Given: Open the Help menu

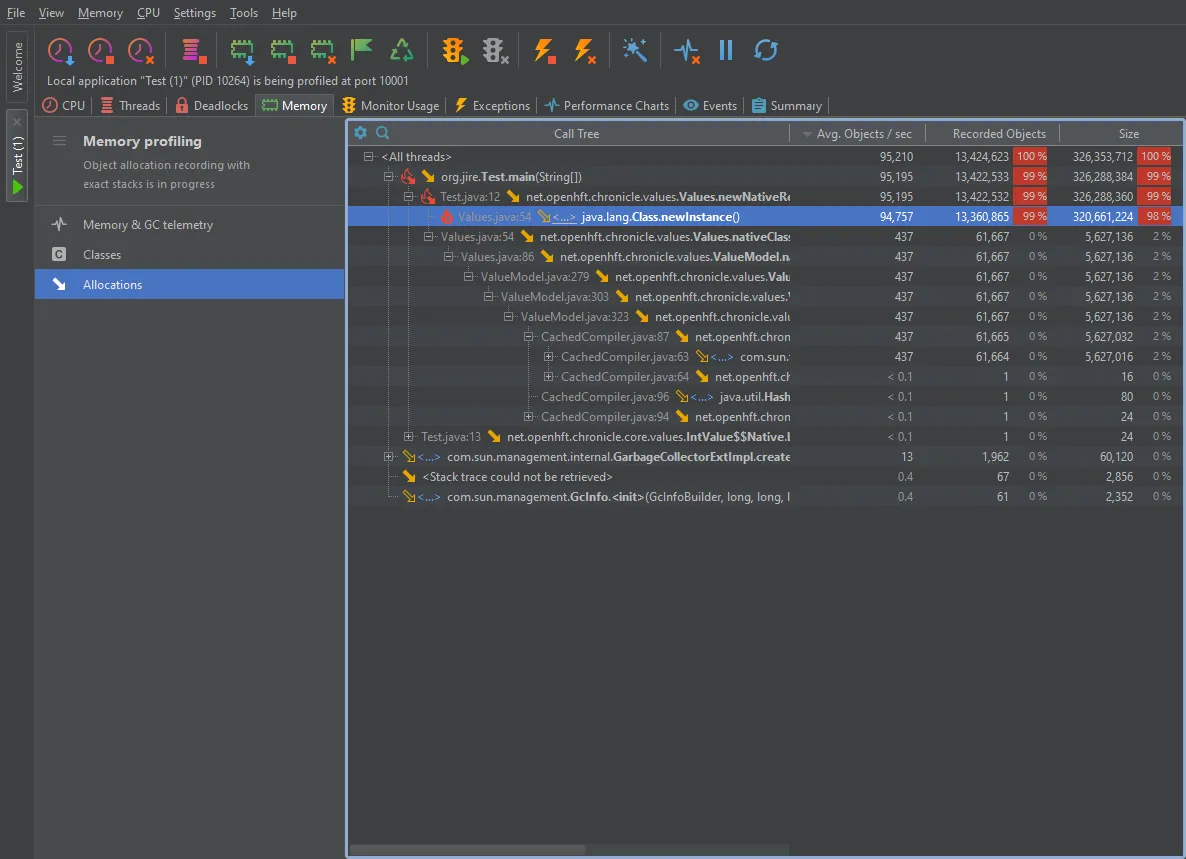Looking at the screenshot, I should point(284,13).
